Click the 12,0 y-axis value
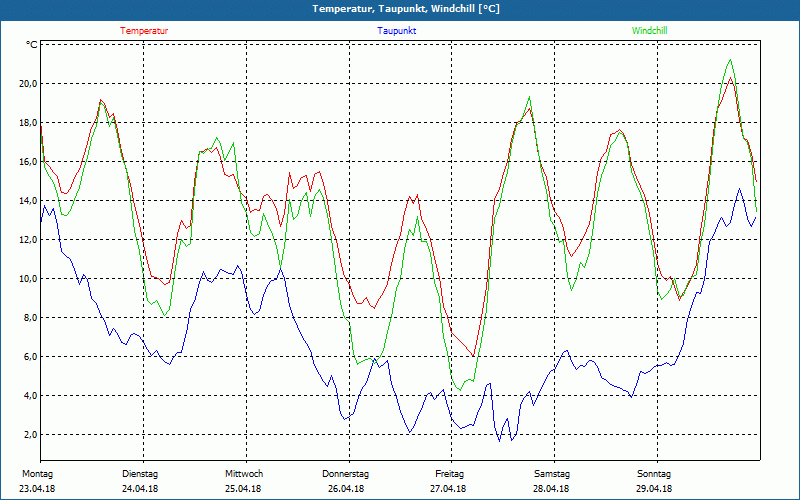 click(x=29, y=240)
